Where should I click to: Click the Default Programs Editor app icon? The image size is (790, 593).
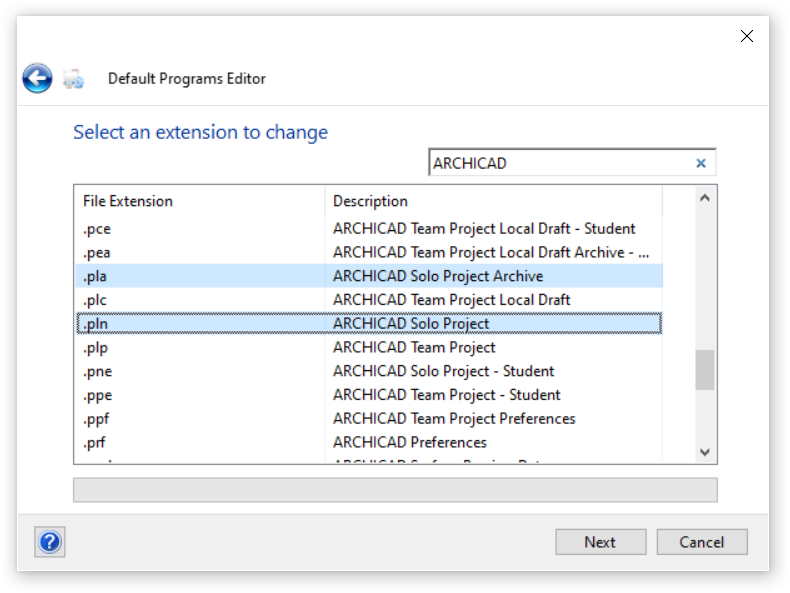click(x=73, y=78)
